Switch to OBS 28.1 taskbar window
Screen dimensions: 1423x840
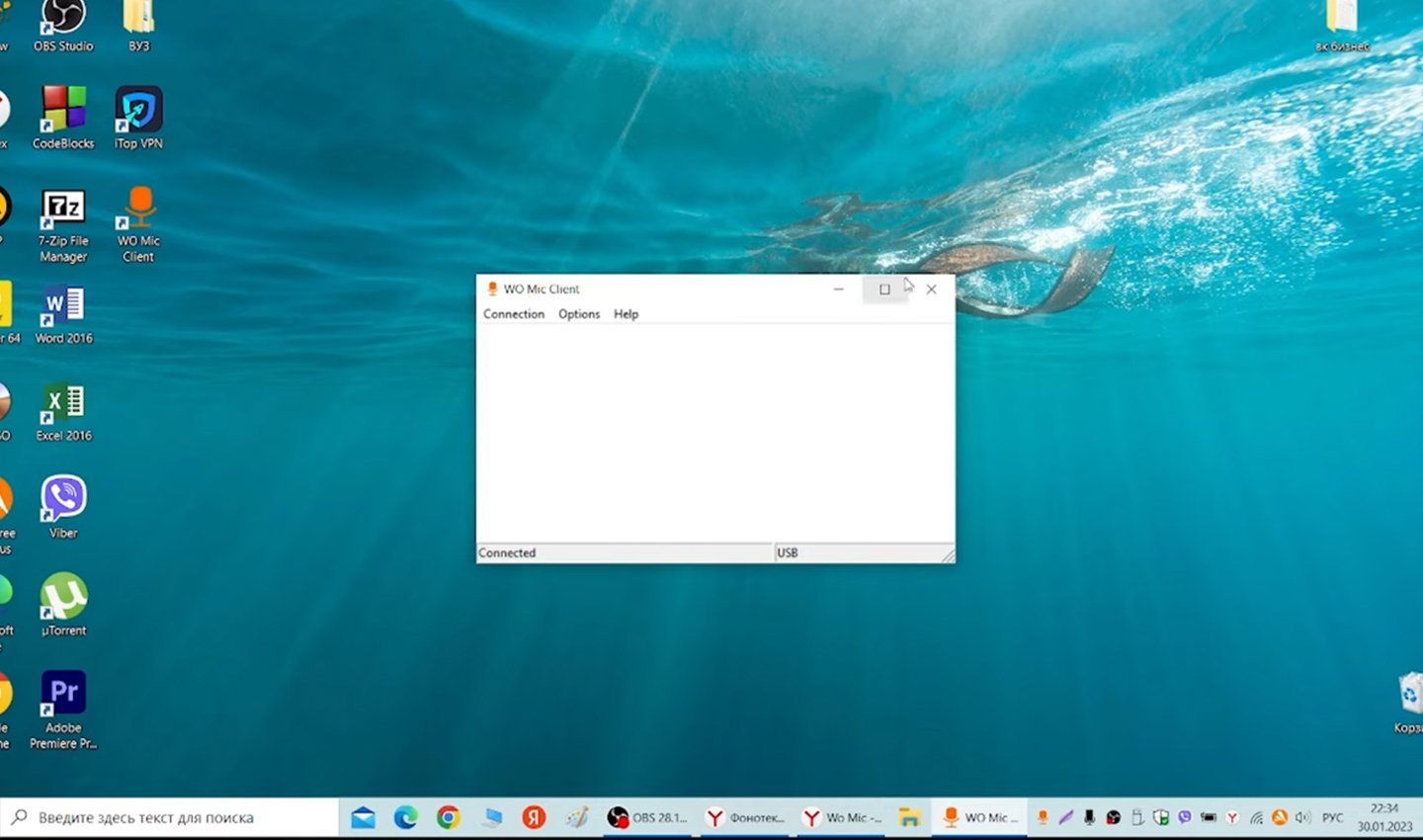tap(647, 817)
